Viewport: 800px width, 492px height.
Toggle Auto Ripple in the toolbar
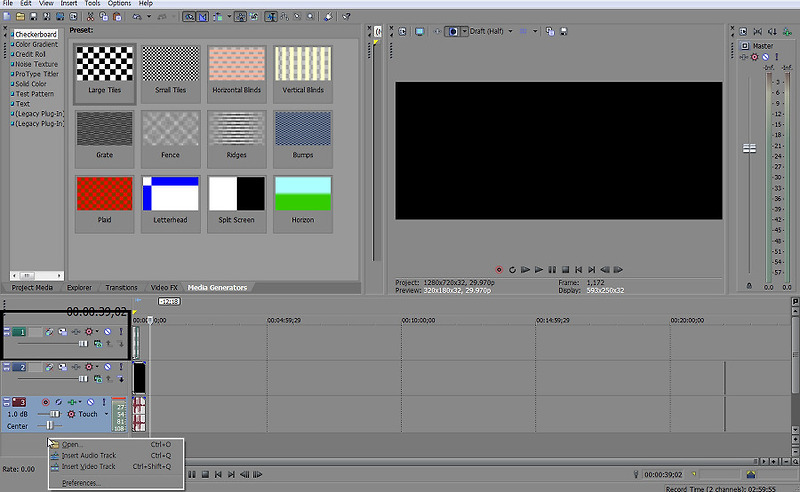tap(218, 17)
